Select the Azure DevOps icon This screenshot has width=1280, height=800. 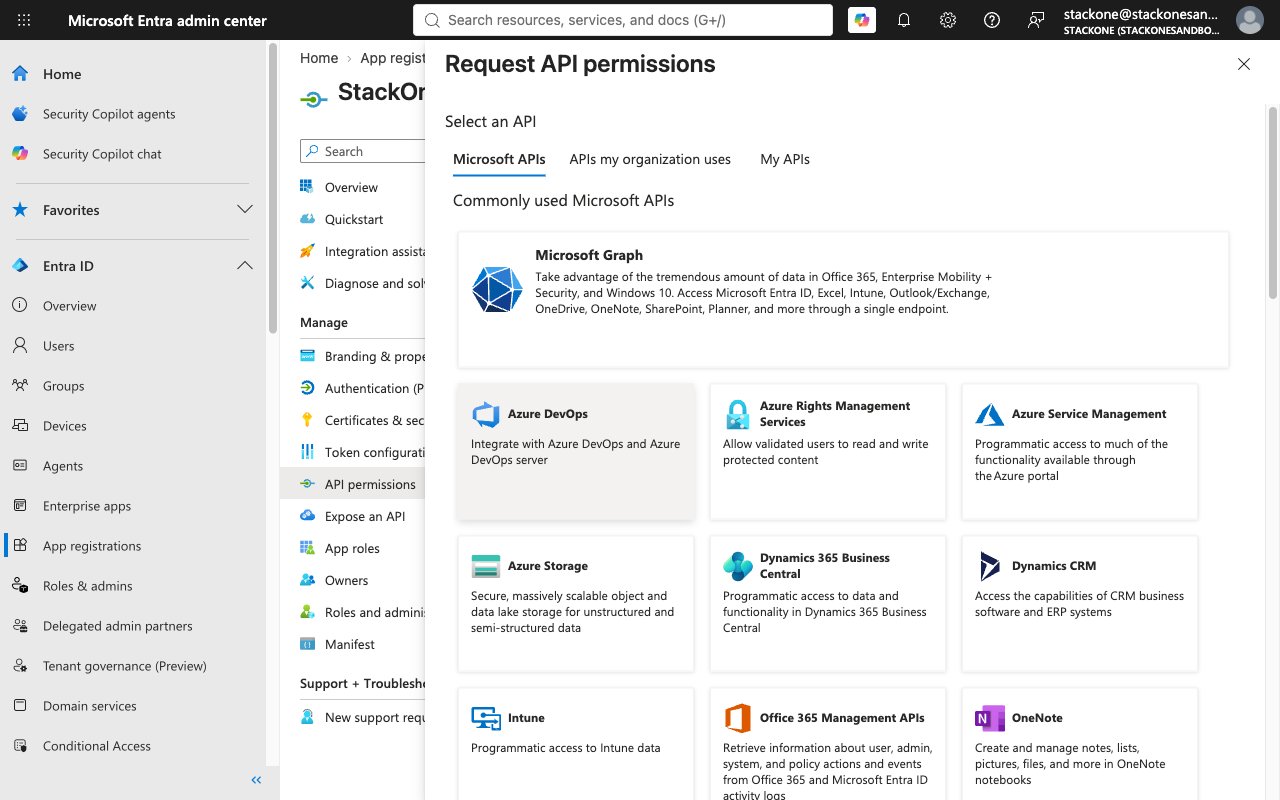[485, 414]
